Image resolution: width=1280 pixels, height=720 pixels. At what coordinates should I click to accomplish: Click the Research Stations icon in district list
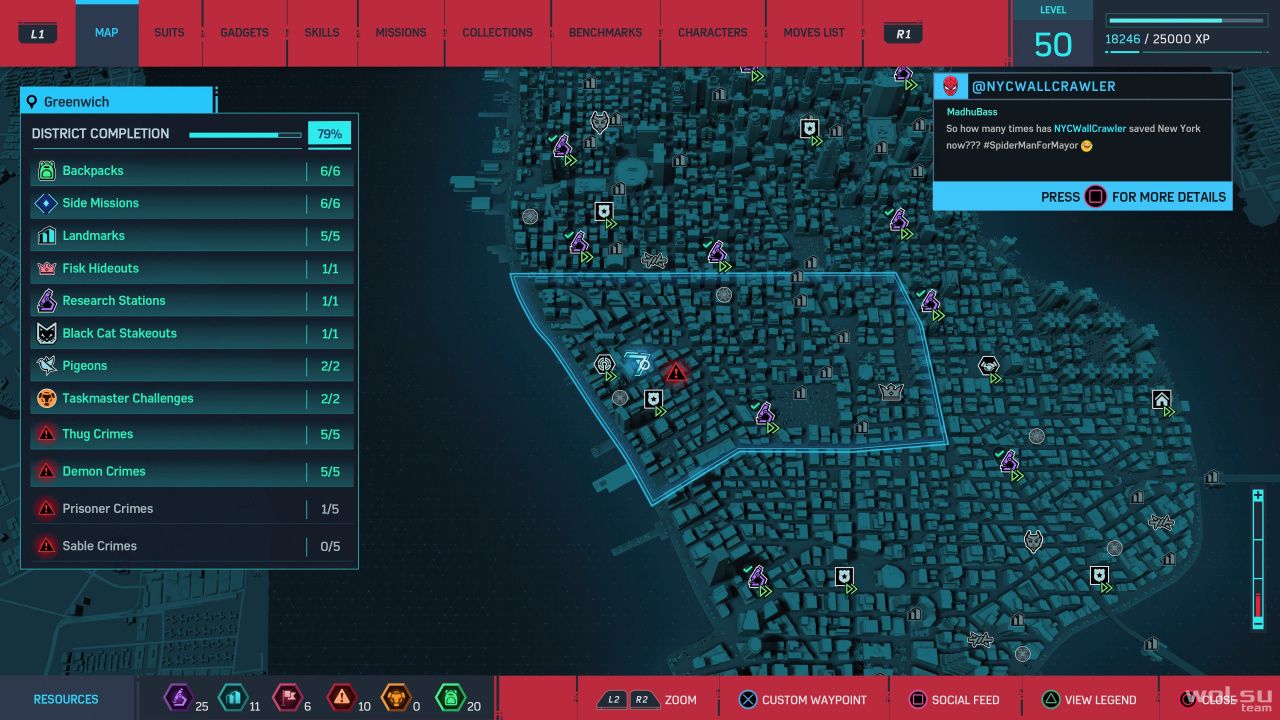point(46,301)
